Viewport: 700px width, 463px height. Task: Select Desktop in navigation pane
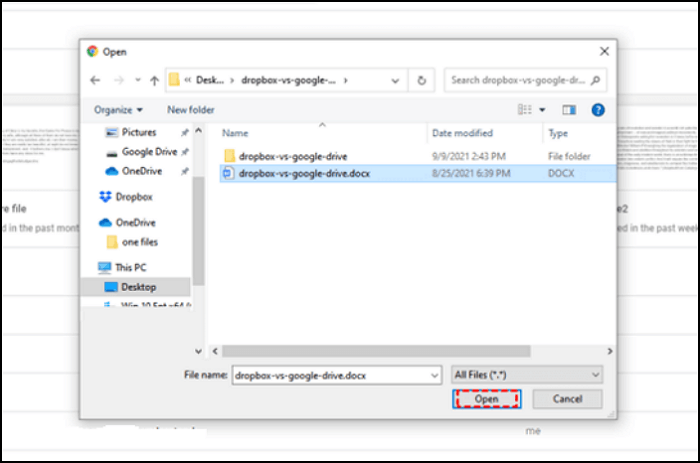point(138,287)
